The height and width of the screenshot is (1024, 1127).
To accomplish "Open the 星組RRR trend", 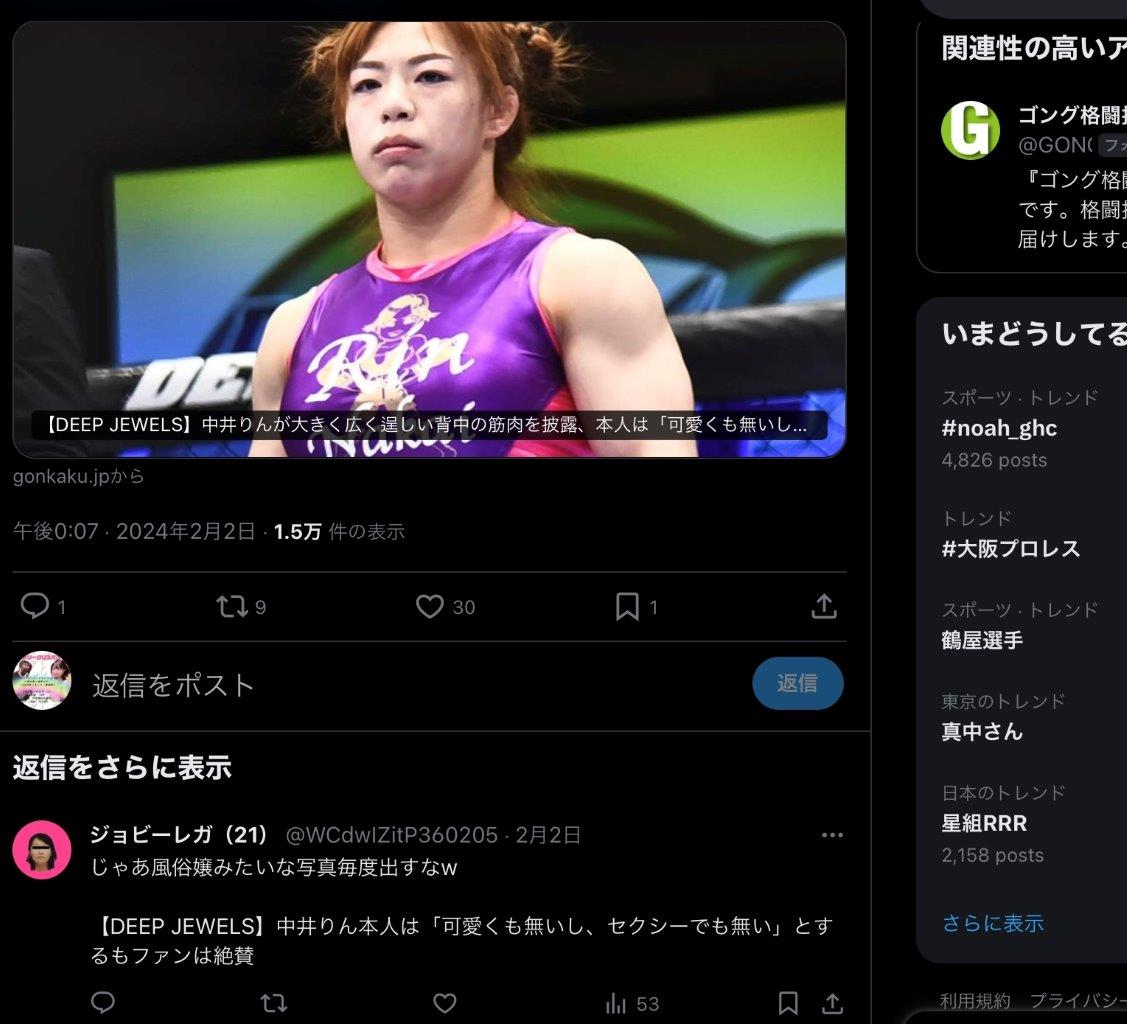I will click(x=1020, y=824).
